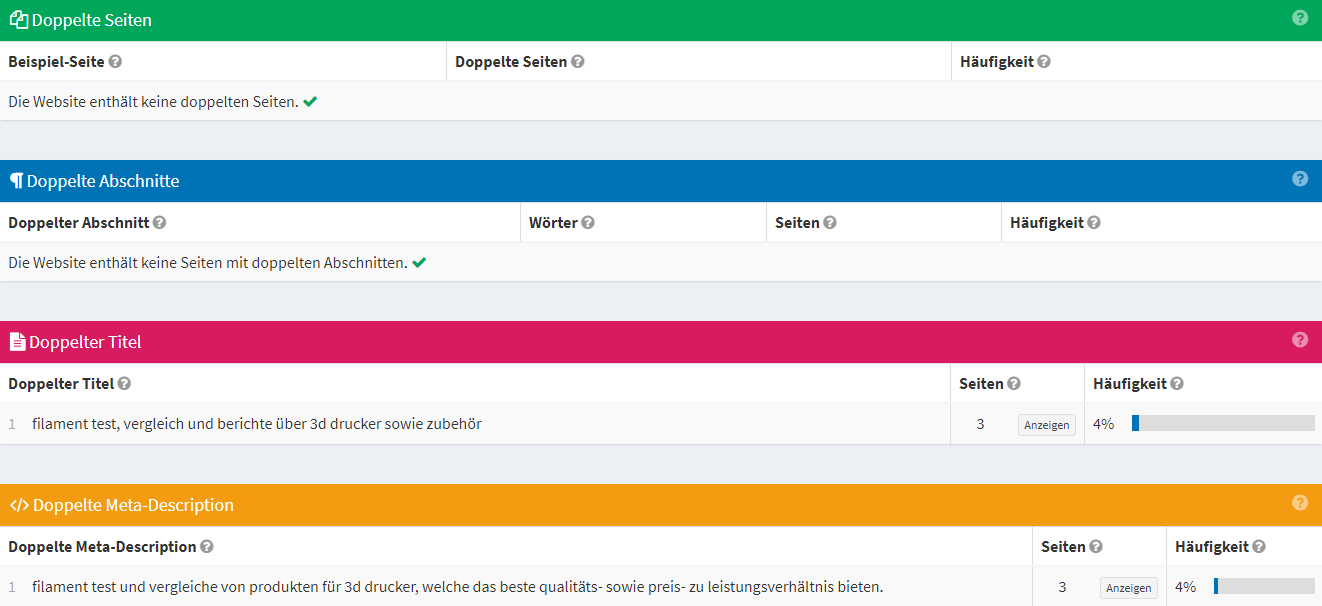Click help icon in Doppelte Seiten green header

[x=1299, y=18]
